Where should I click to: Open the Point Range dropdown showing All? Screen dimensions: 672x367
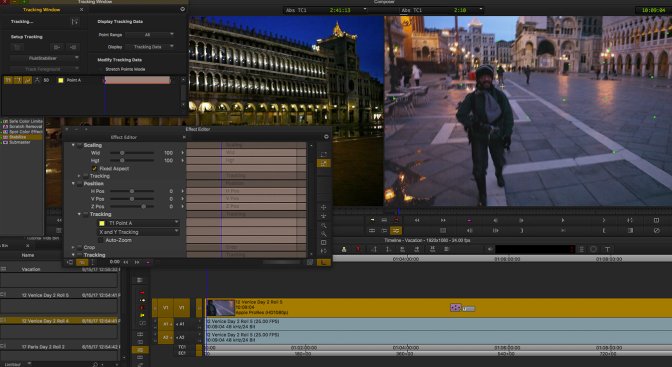[x=150, y=35]
